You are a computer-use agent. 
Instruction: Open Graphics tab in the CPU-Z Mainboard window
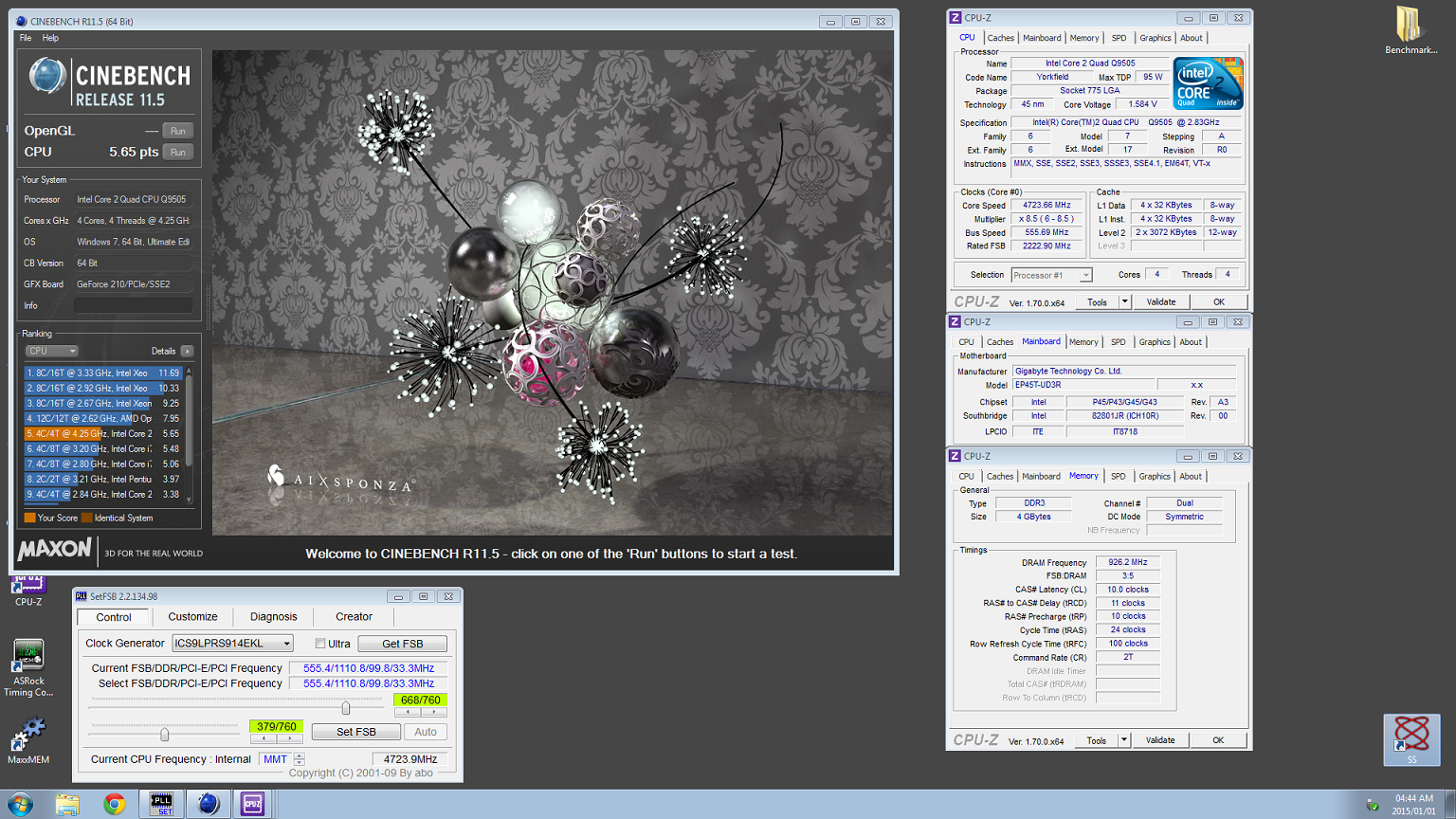click(x=1155, y=342)
